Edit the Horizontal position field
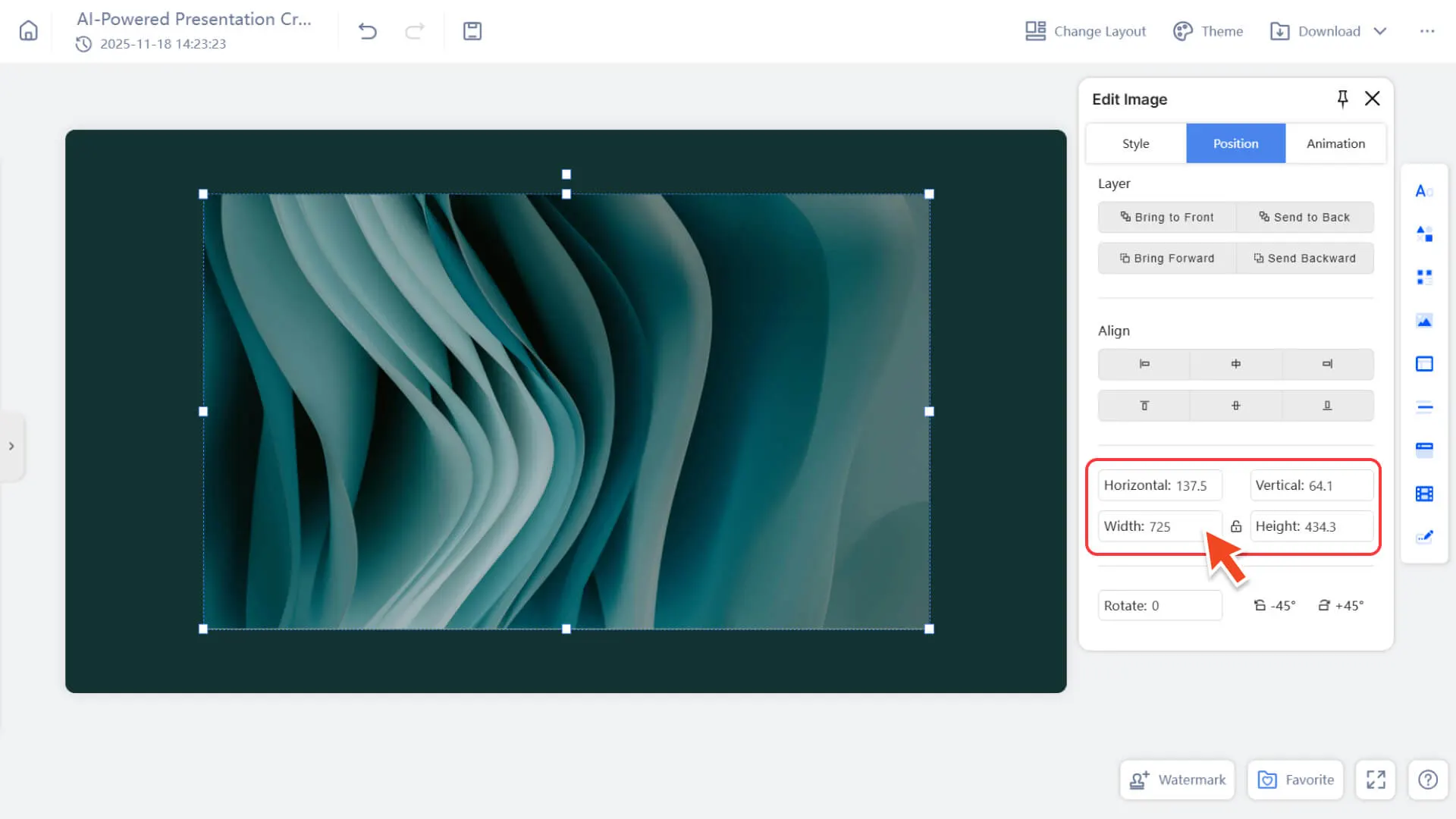This screenshot has width=1456, height=819. pyautogui.click(x=1160, y=485)
